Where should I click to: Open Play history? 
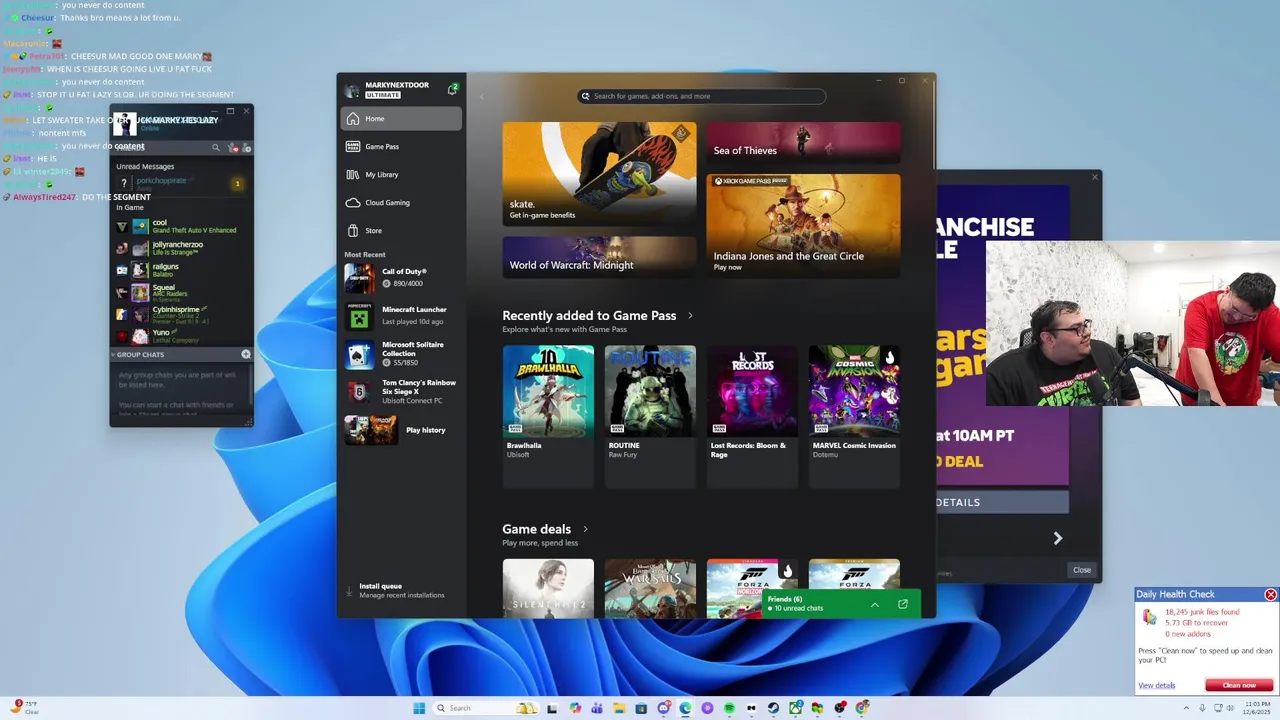402,430
